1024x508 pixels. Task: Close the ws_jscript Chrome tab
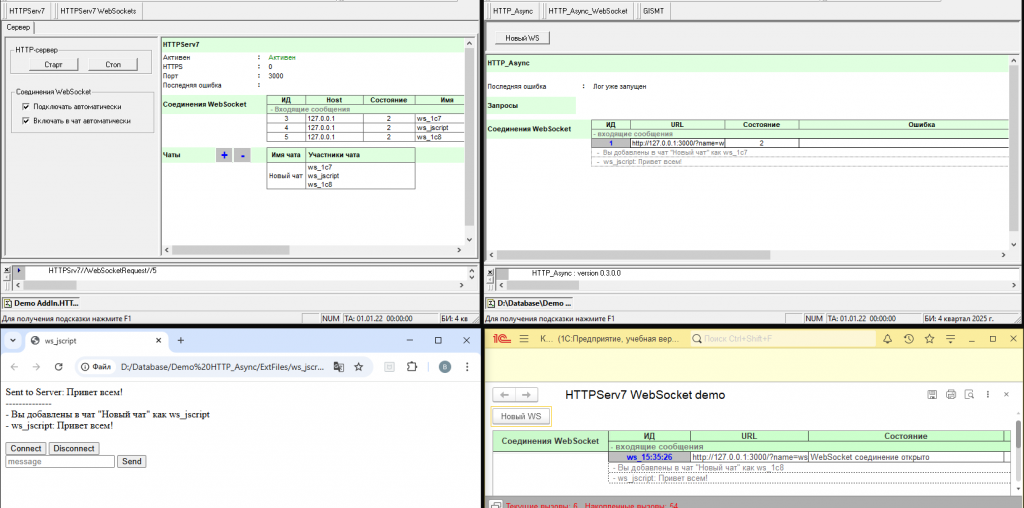159,340
